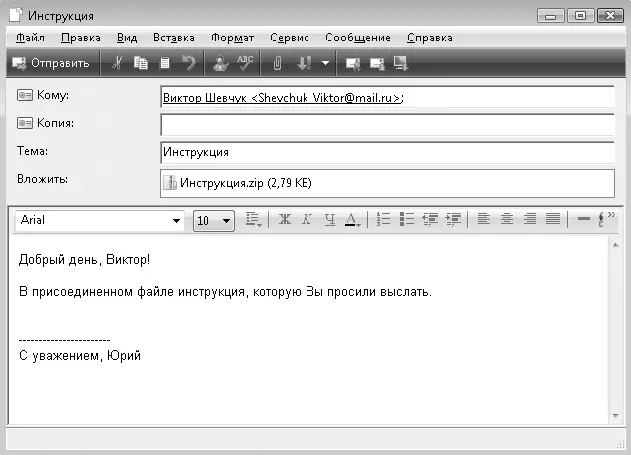Toggle underline Ч formatting
631x455 pixels.
pos(330,219)
